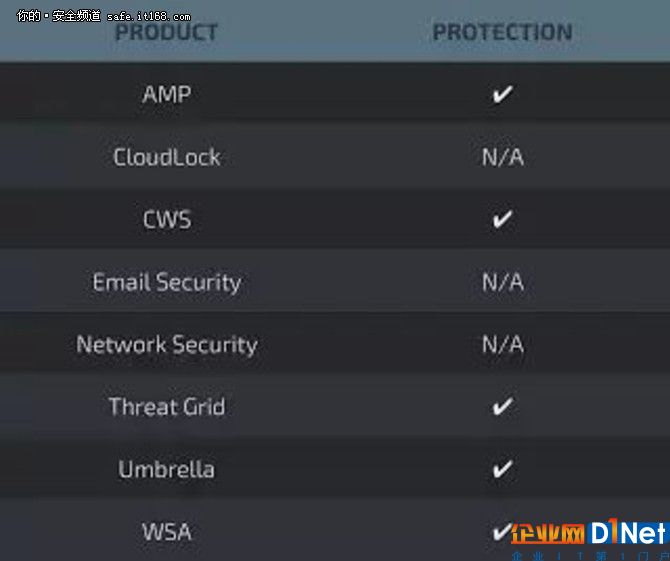Select the Network Security row label
Screen dimensions: 670x561
pos(167,344)
